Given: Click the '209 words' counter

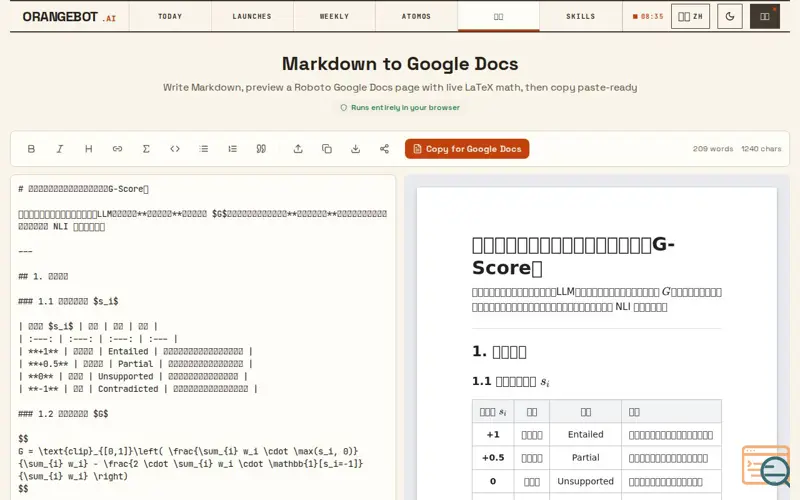Looking at the screenshot, I should 713,149.
